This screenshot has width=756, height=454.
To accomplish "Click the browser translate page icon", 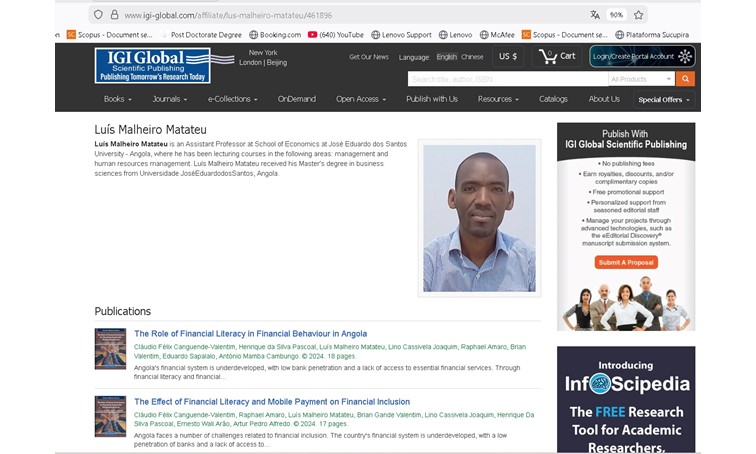I will [595, 15].
